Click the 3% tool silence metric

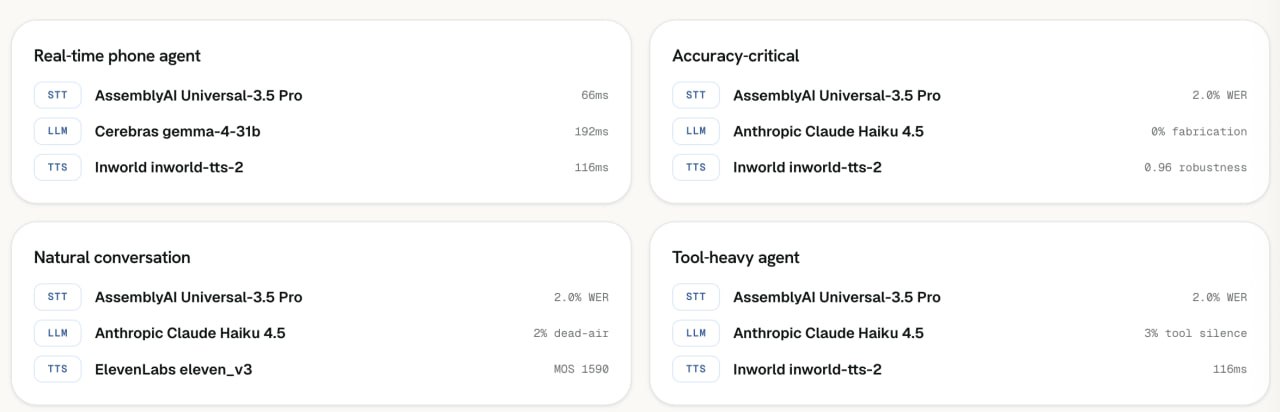(1196, 334)
